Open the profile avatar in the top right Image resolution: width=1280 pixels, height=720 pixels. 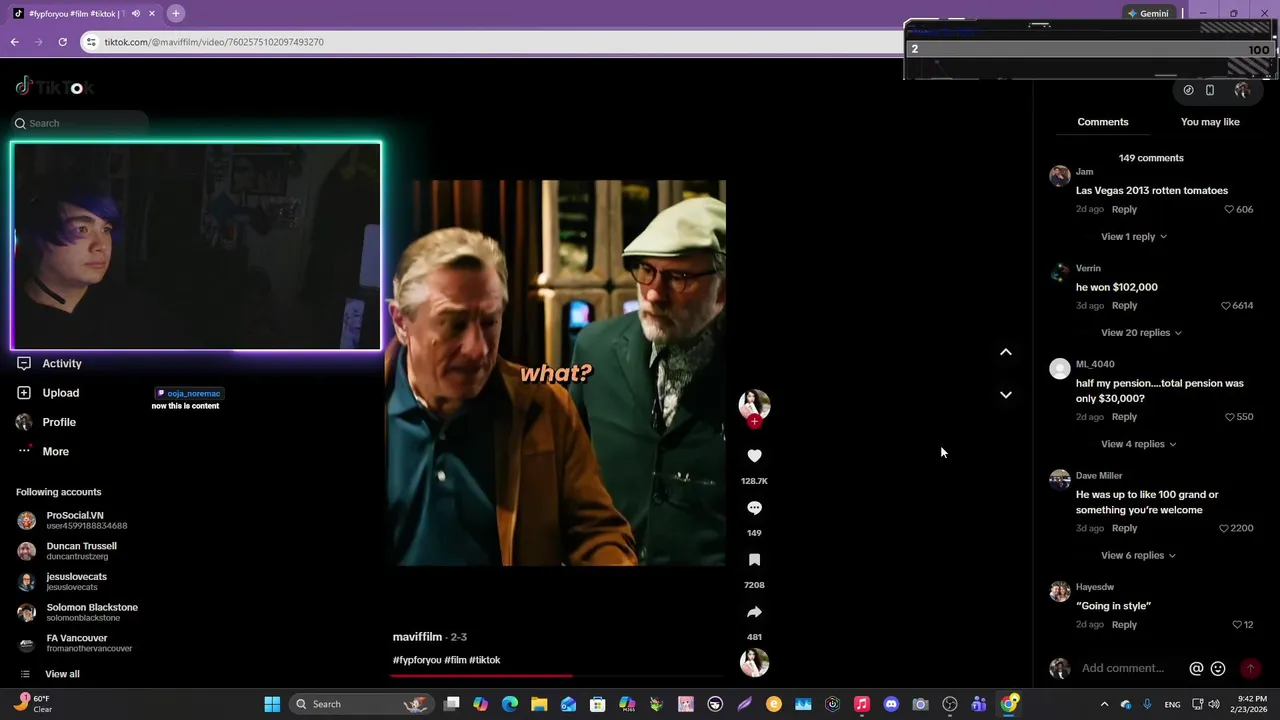click(x=1242, y=90)
